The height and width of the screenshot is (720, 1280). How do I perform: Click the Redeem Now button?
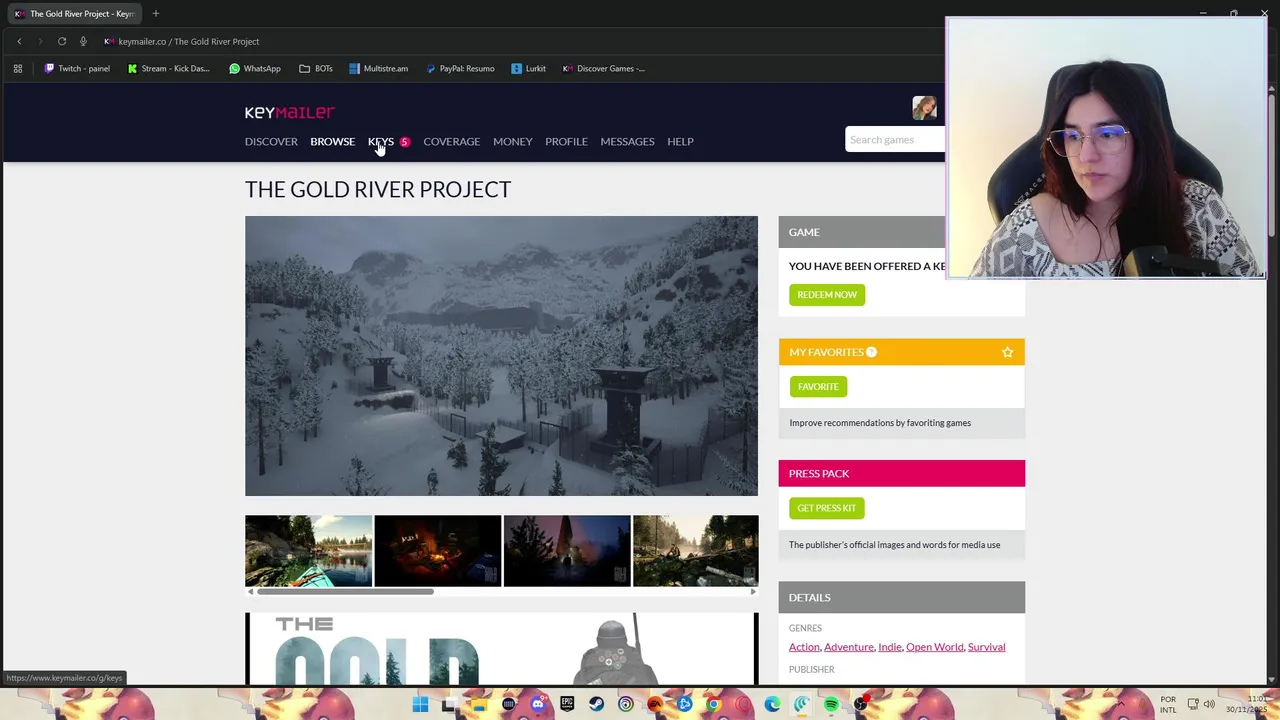coord(827,295)
